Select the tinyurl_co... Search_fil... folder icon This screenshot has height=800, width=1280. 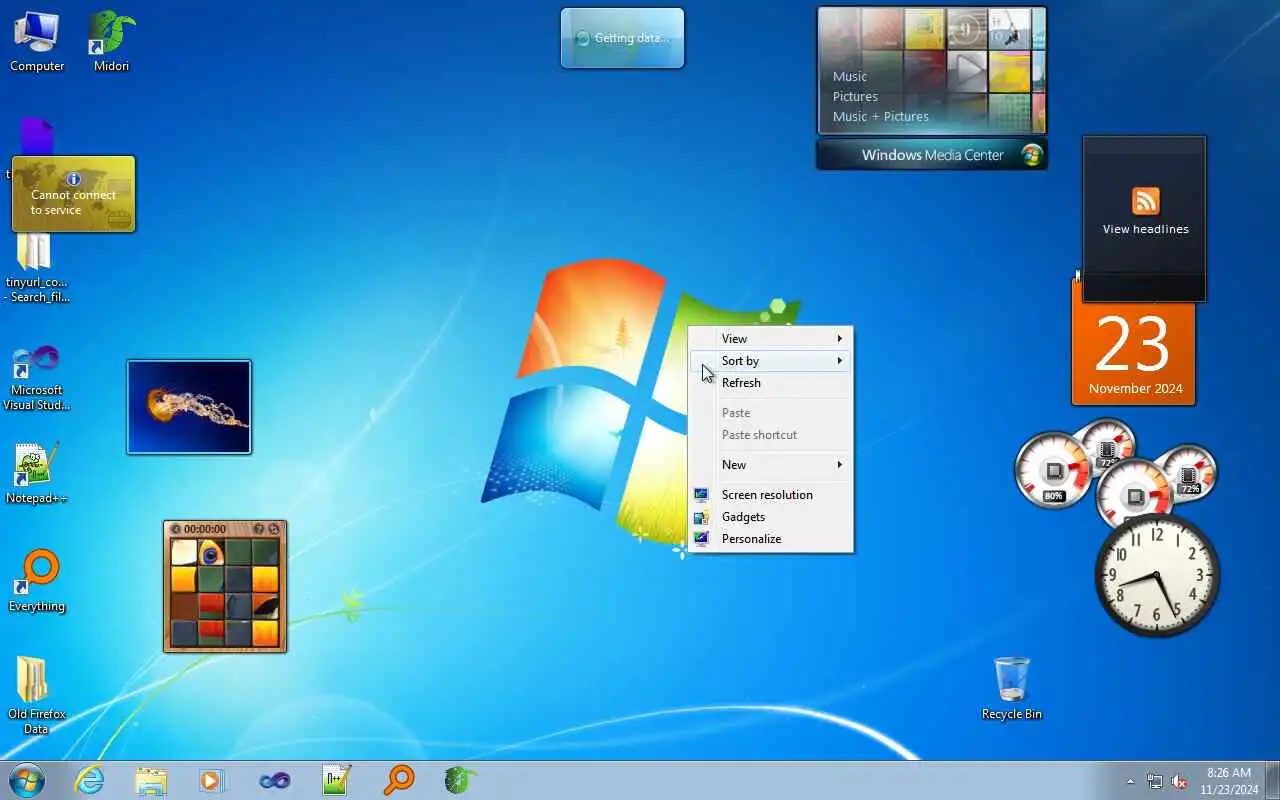point(36,267)
